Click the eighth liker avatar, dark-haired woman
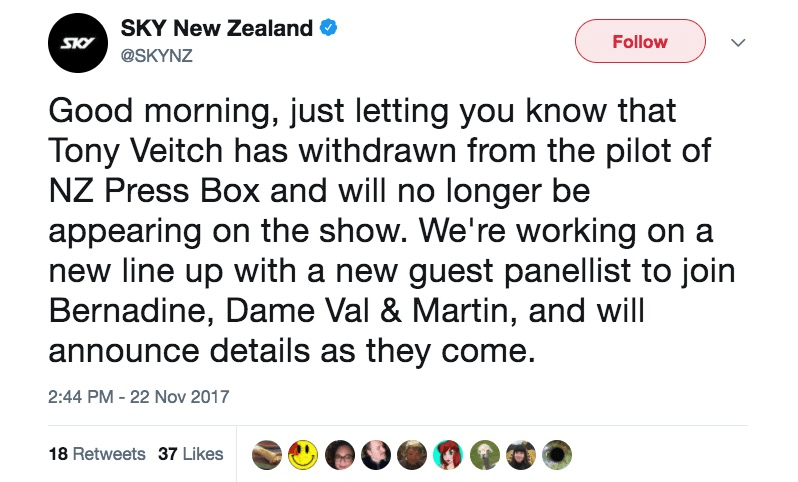 click(x=521, y=454)
